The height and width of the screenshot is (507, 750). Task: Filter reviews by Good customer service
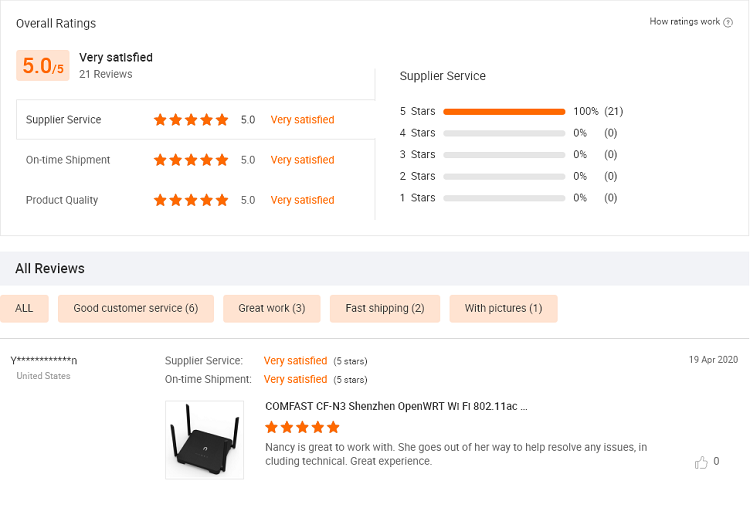[x=136, y=308]
